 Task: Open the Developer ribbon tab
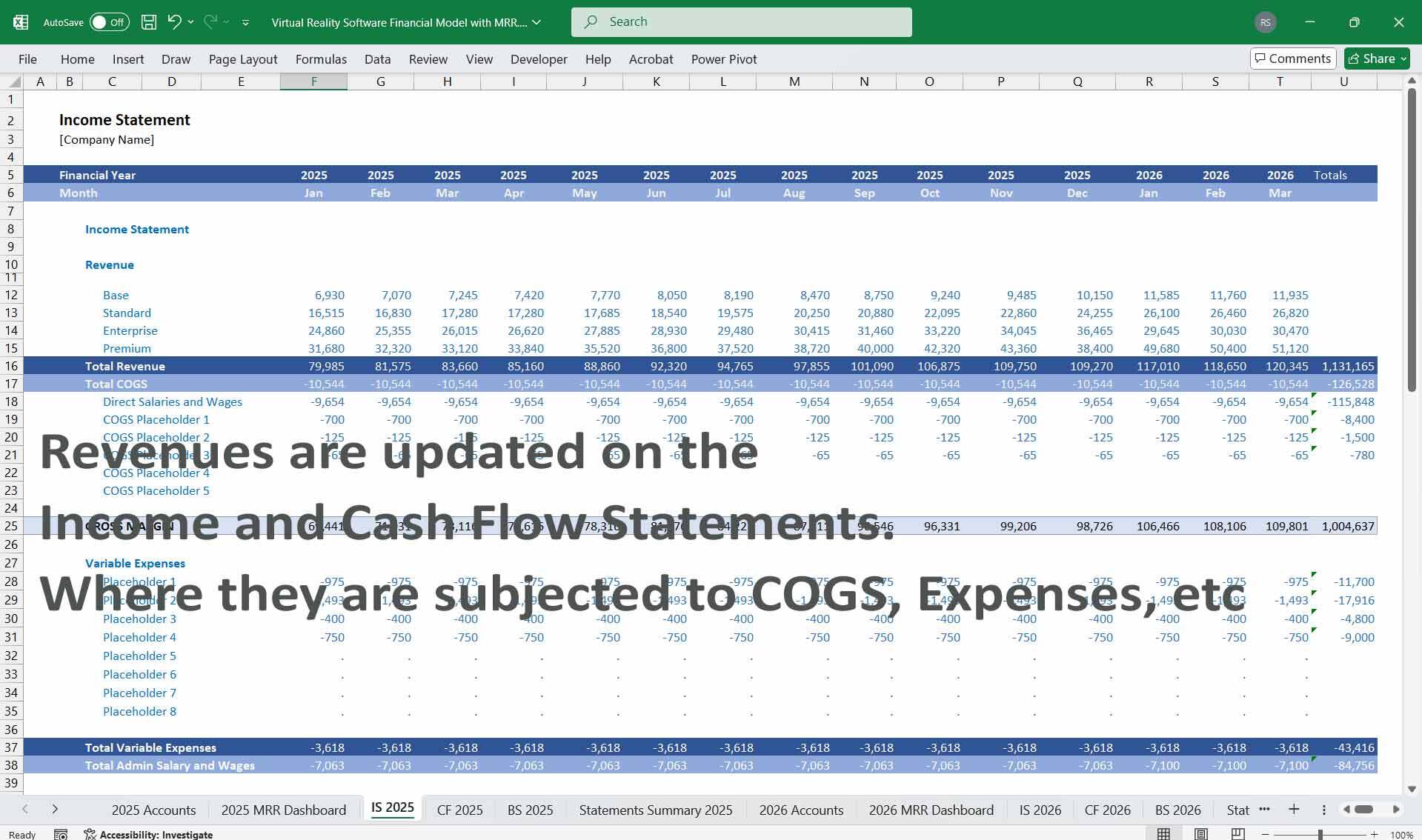coord(539,59)
